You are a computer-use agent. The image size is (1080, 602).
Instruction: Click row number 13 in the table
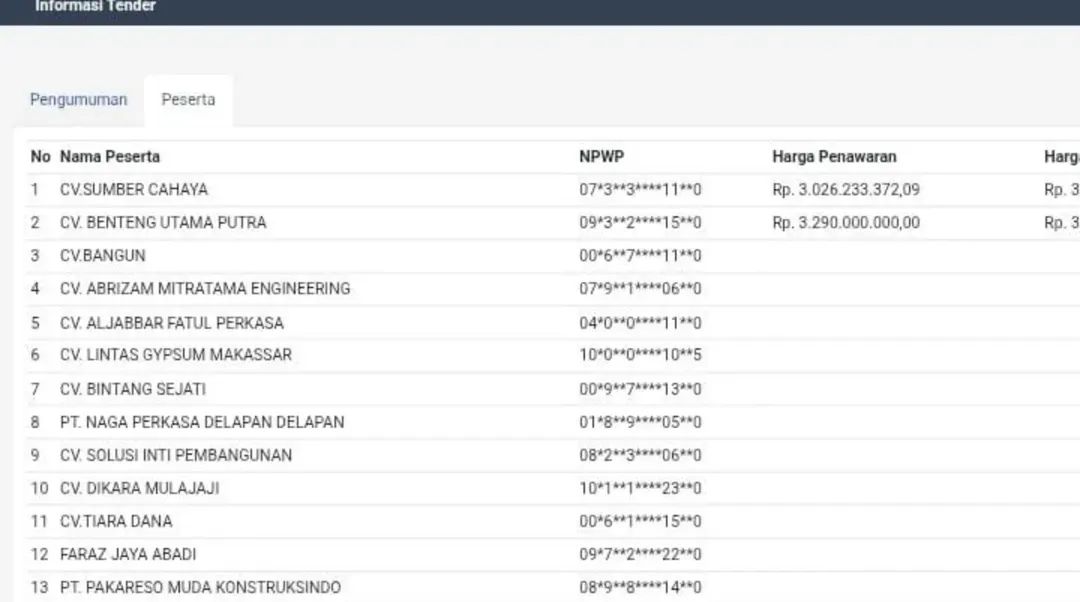tap(39, 588)
